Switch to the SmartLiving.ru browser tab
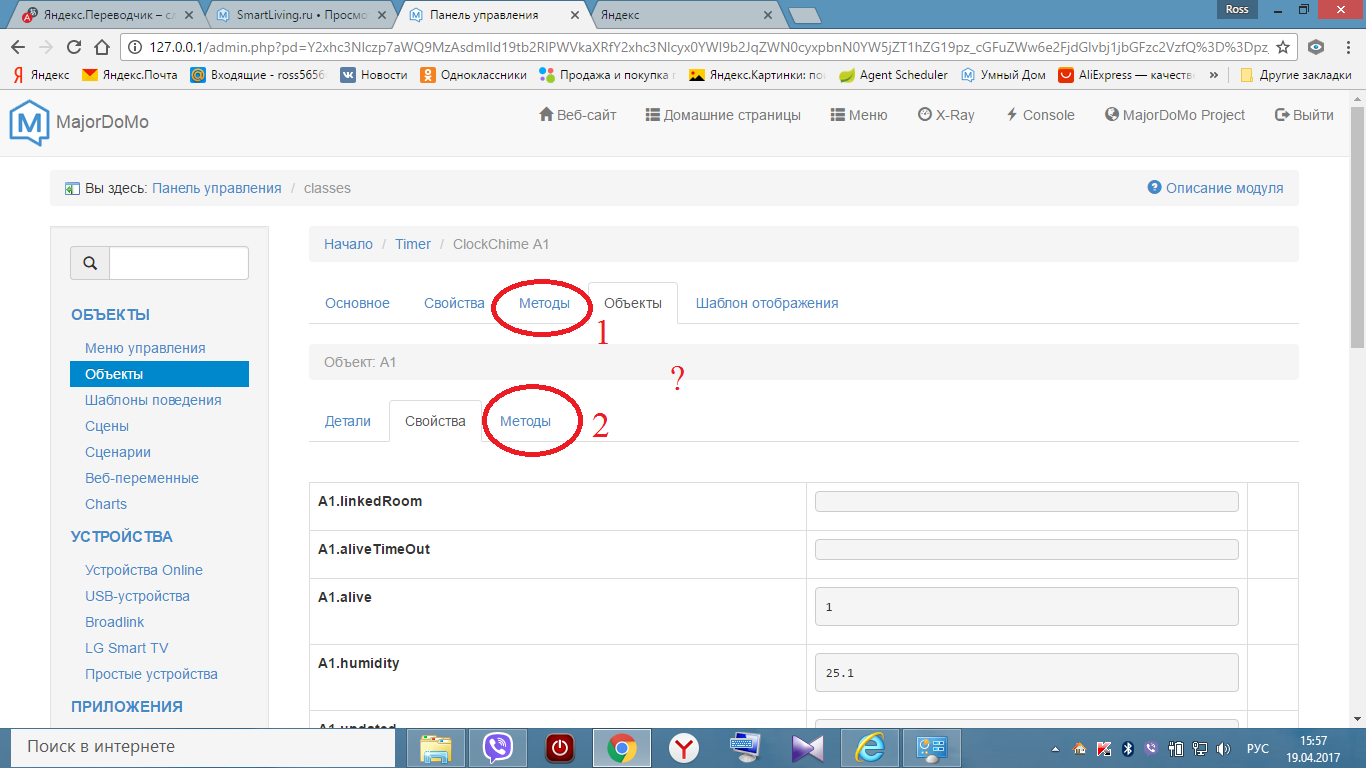Viewport: 1366px width, 768px height. pos(300,16)
